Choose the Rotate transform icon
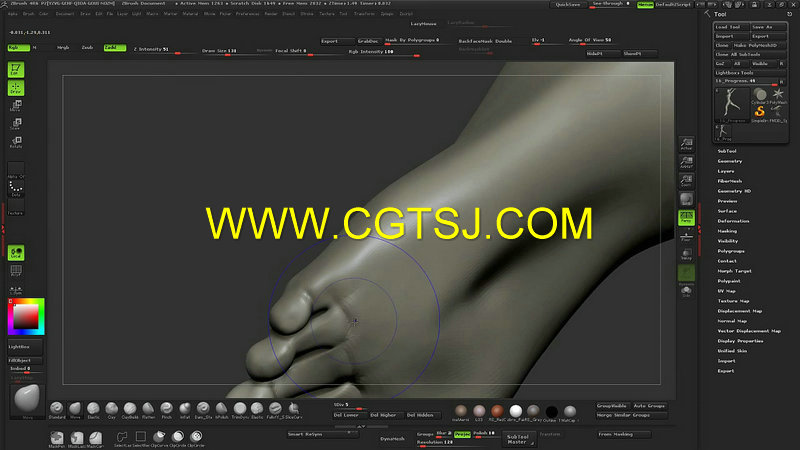 coord(16,142)
